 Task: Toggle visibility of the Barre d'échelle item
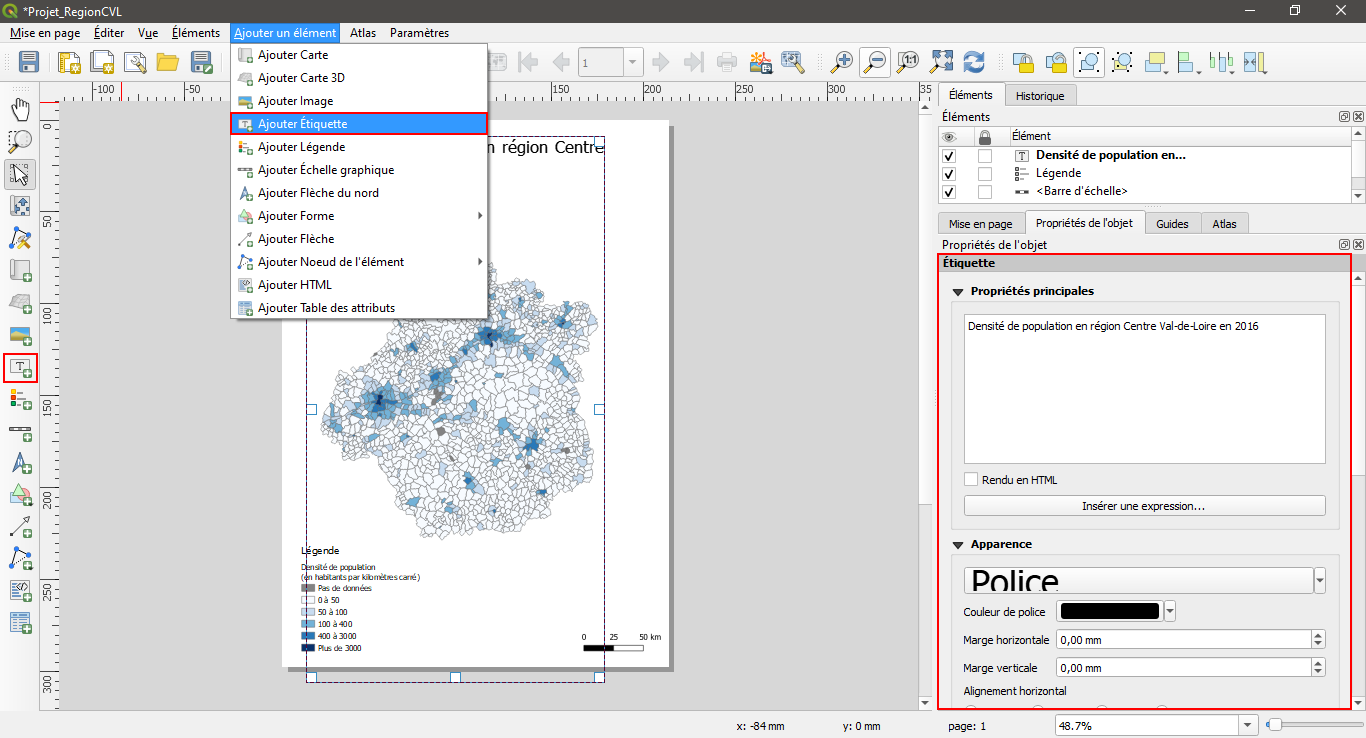[x=949, y=192]
